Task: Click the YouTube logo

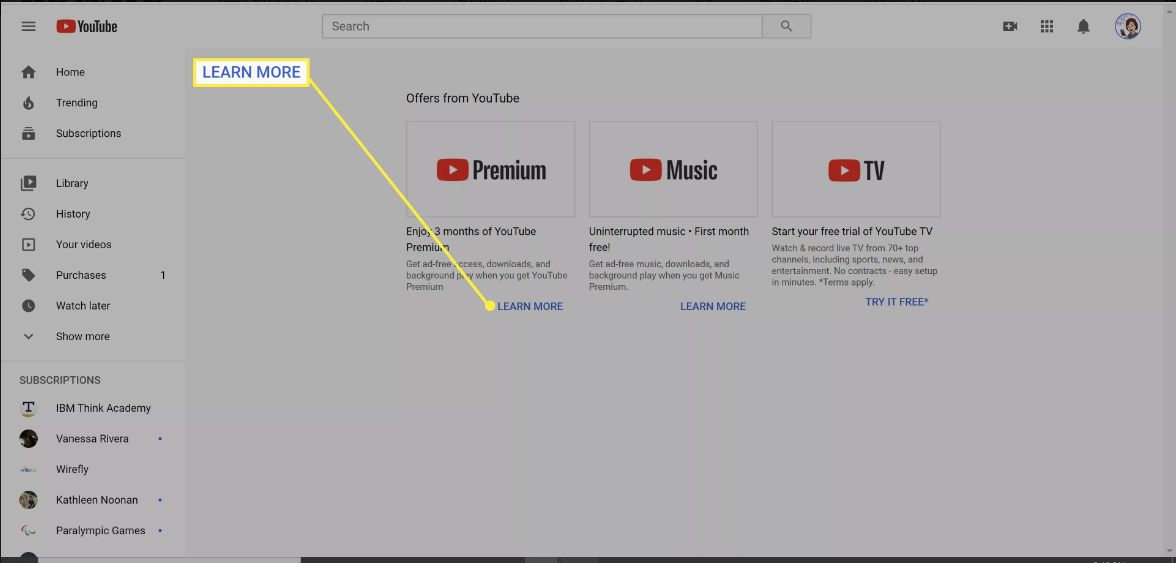Action: coord(87,27)
